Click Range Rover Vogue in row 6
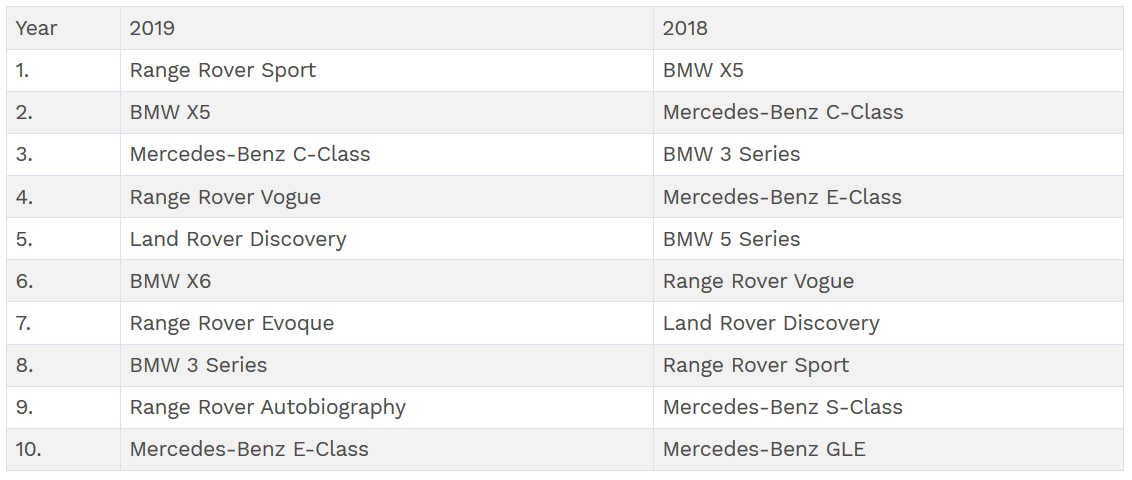This screenshot has height=480, width=1132. [758, 281]
